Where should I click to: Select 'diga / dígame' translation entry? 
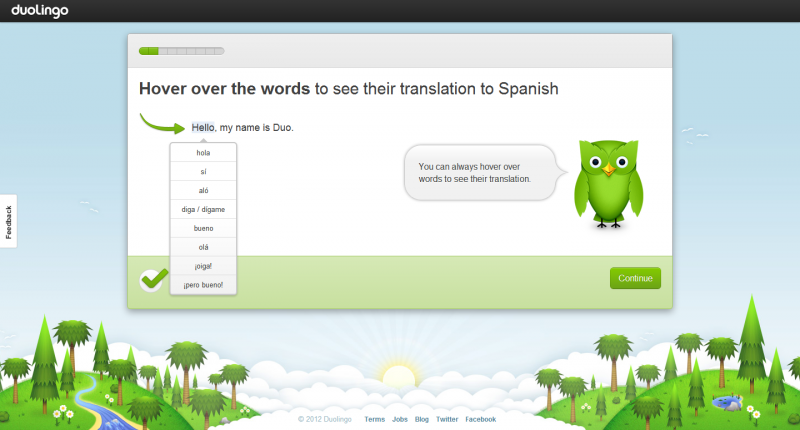(203, 209)
